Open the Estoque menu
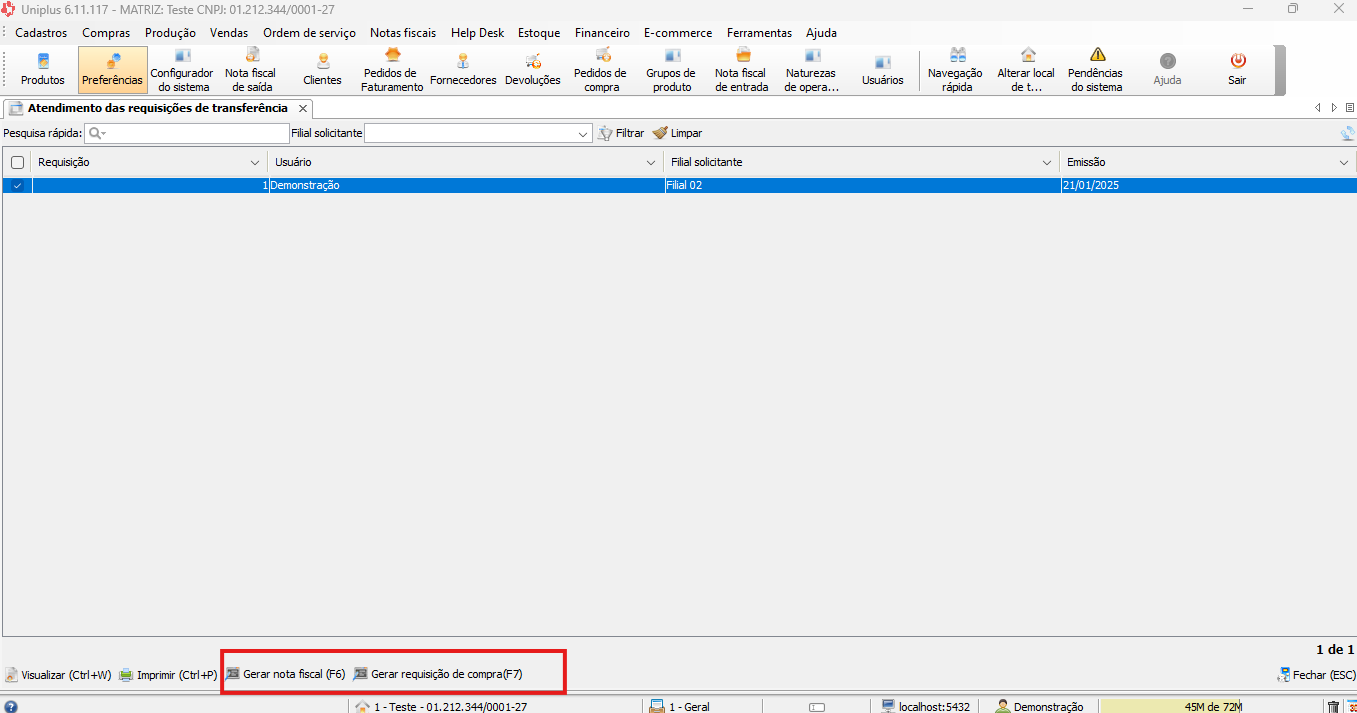This screenshot has width=1357, height=713. (538, 33)
